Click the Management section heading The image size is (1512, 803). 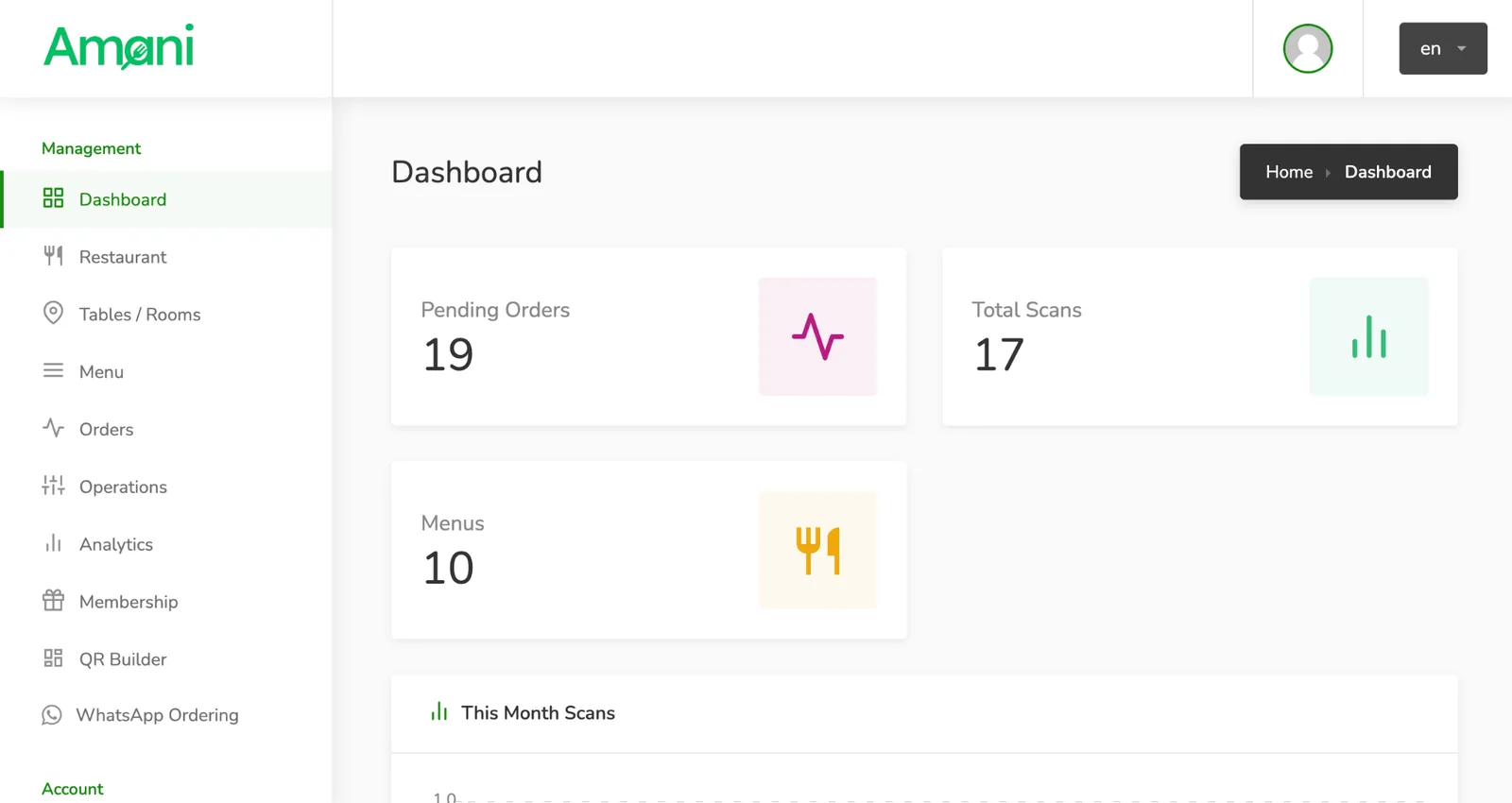pos(91,148)
